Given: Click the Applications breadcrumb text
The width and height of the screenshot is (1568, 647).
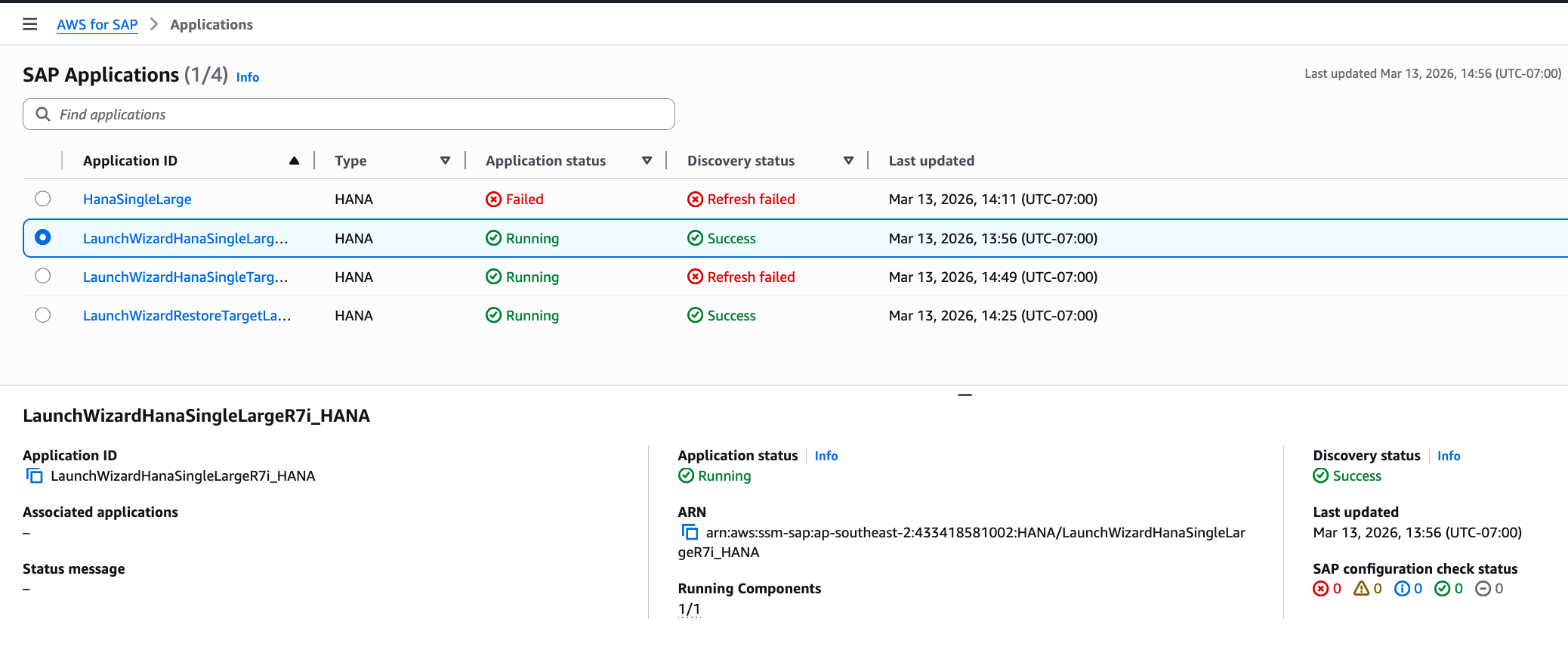Looking at the screenshot, I should tap(211, 24).
